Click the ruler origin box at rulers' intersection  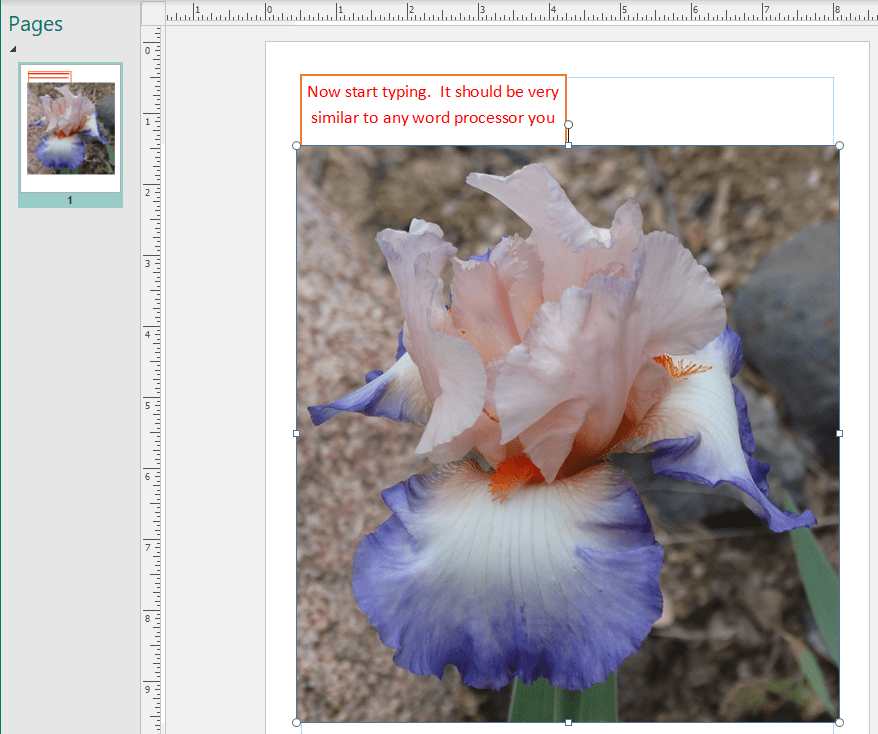pyautogui.click(x=153, y=13)
